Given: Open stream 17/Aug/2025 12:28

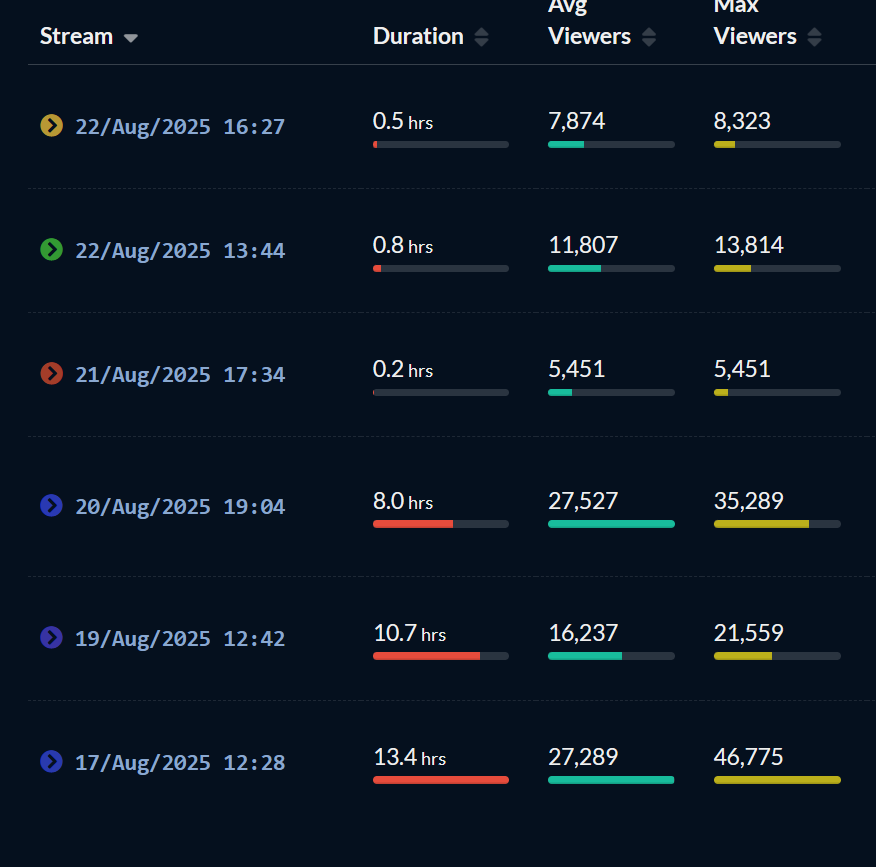Looking at the screenshot, I should pyautogui.click(x=180, y=763).
